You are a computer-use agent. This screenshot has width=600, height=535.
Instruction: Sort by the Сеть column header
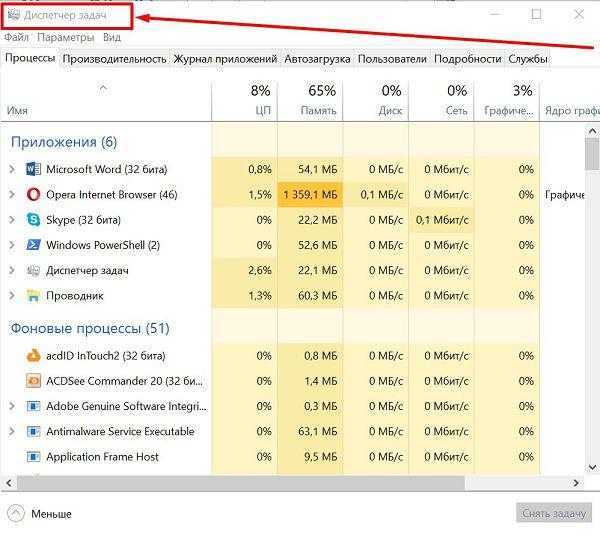tap(441, 101)
